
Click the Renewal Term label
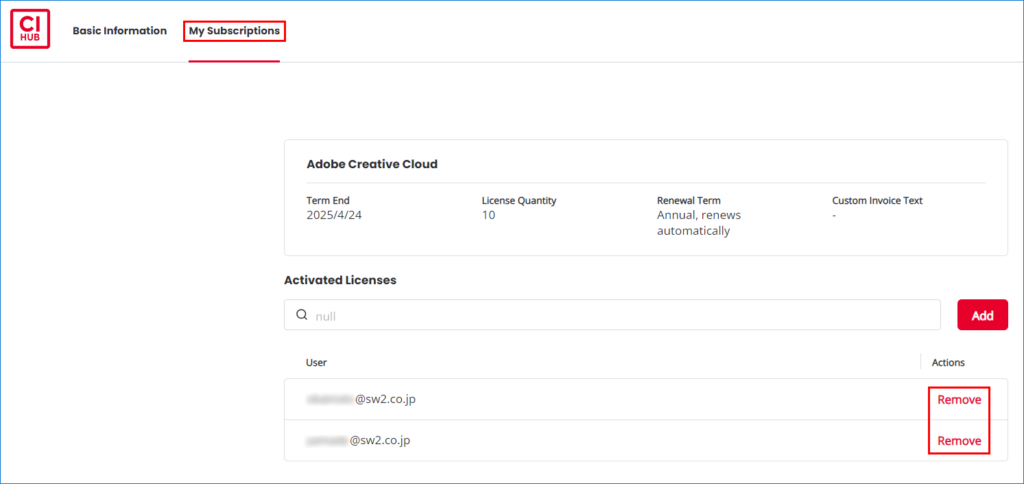coord(688,201)
